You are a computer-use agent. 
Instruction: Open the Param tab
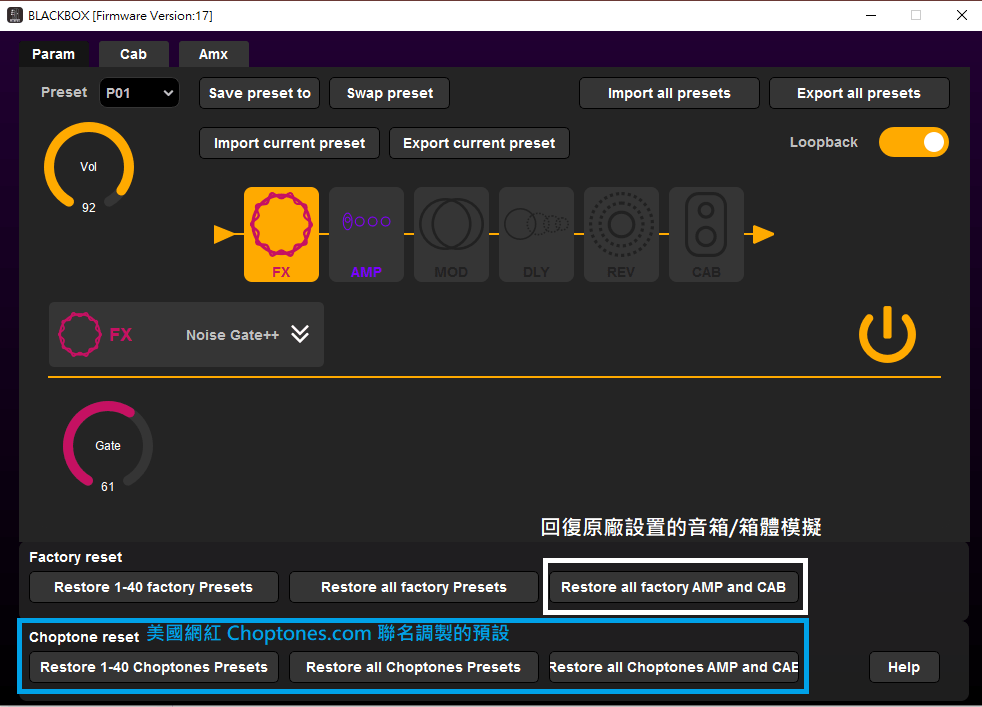[53, 54]
